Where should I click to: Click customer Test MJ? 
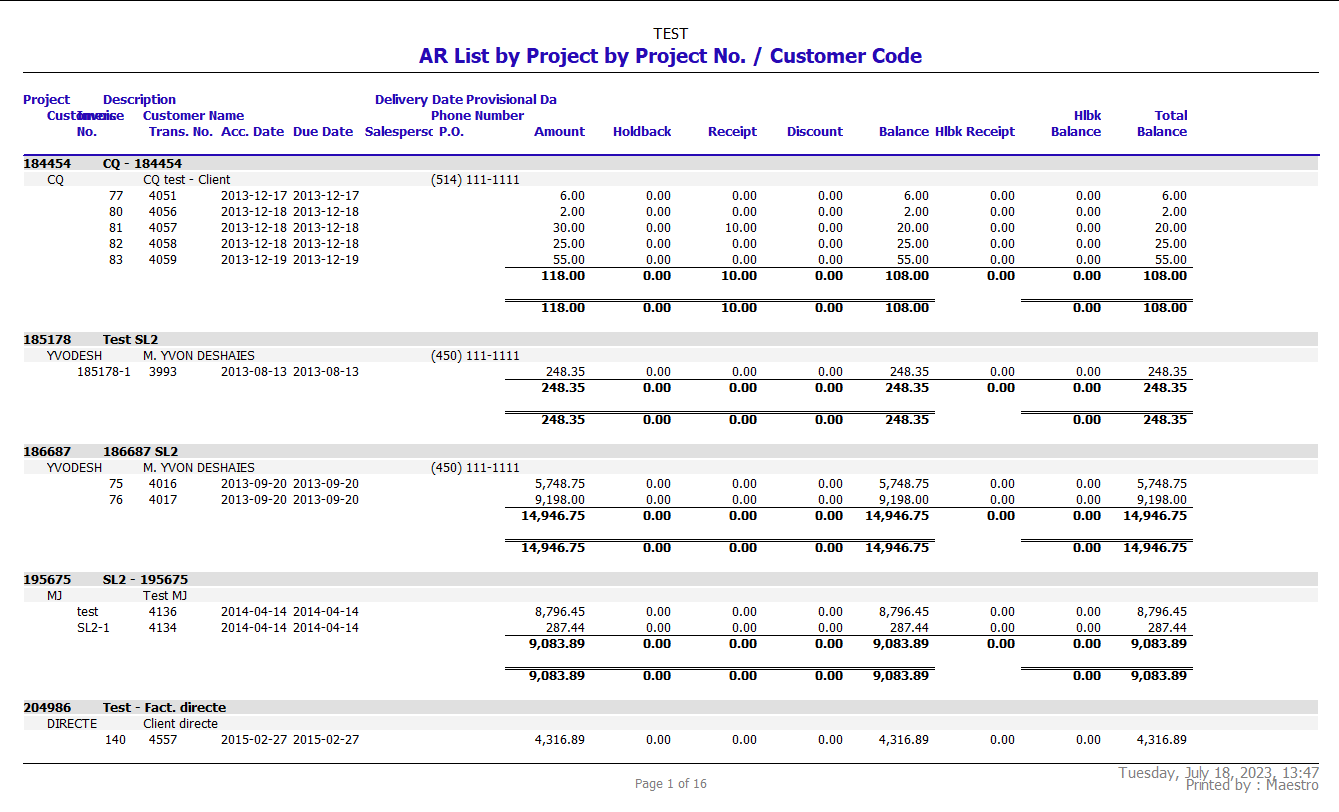(165, 596)
